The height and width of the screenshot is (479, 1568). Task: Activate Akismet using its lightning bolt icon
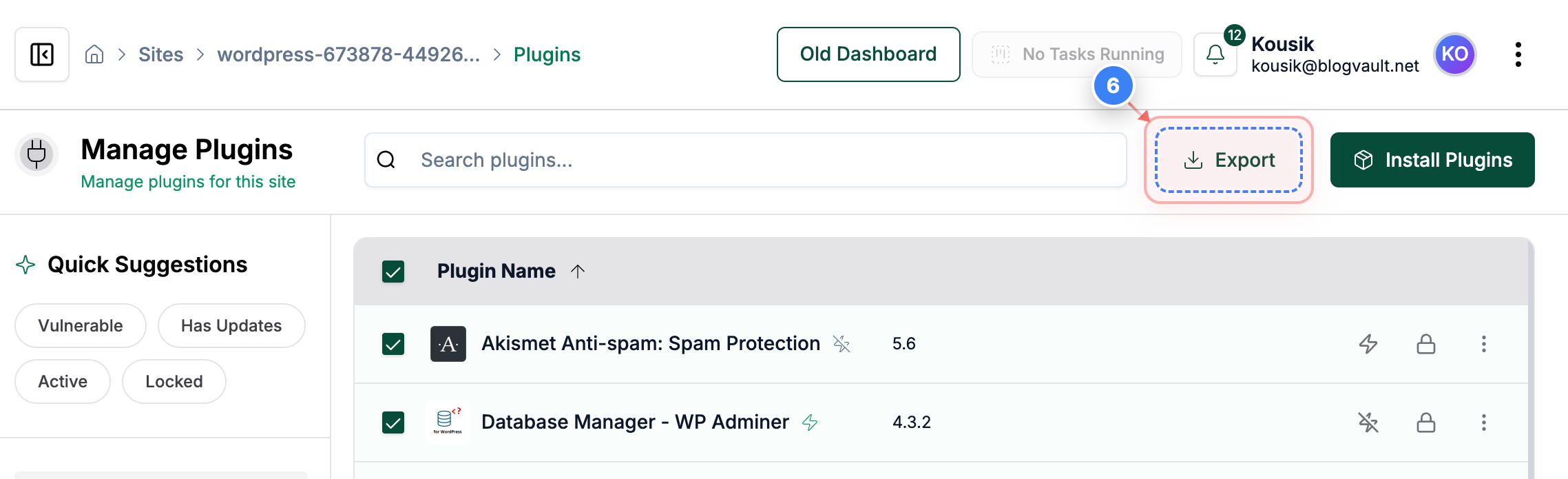1368,344
